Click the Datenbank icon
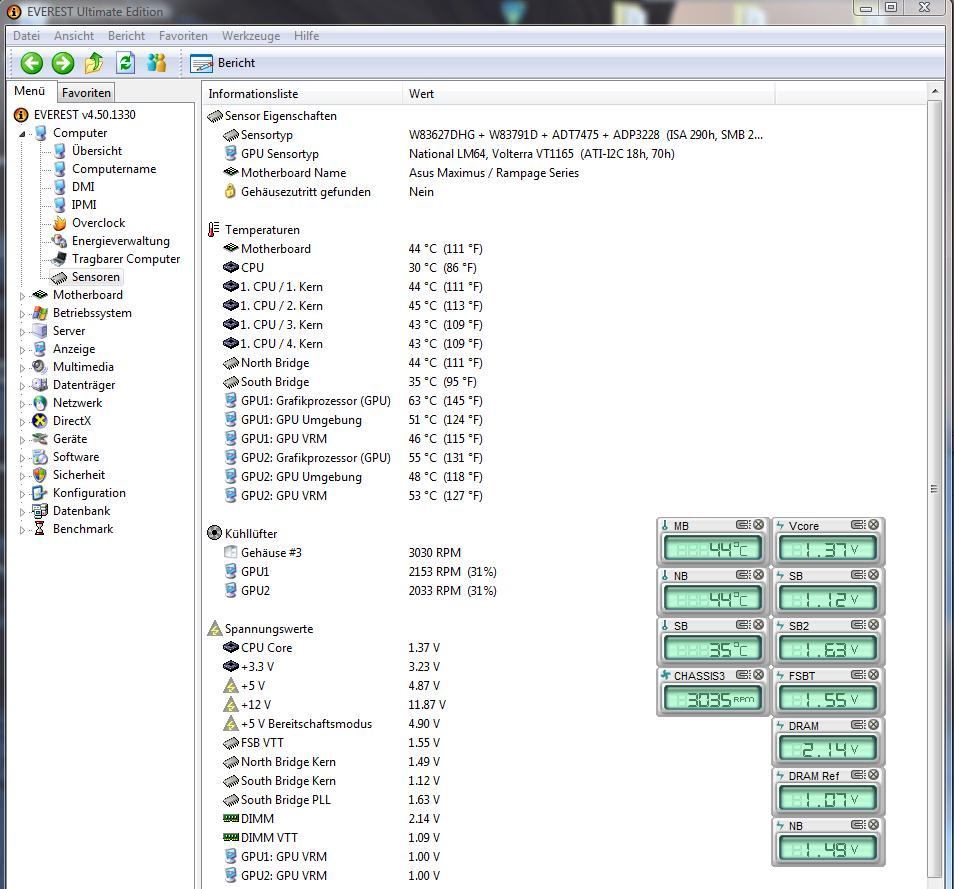 40,511
